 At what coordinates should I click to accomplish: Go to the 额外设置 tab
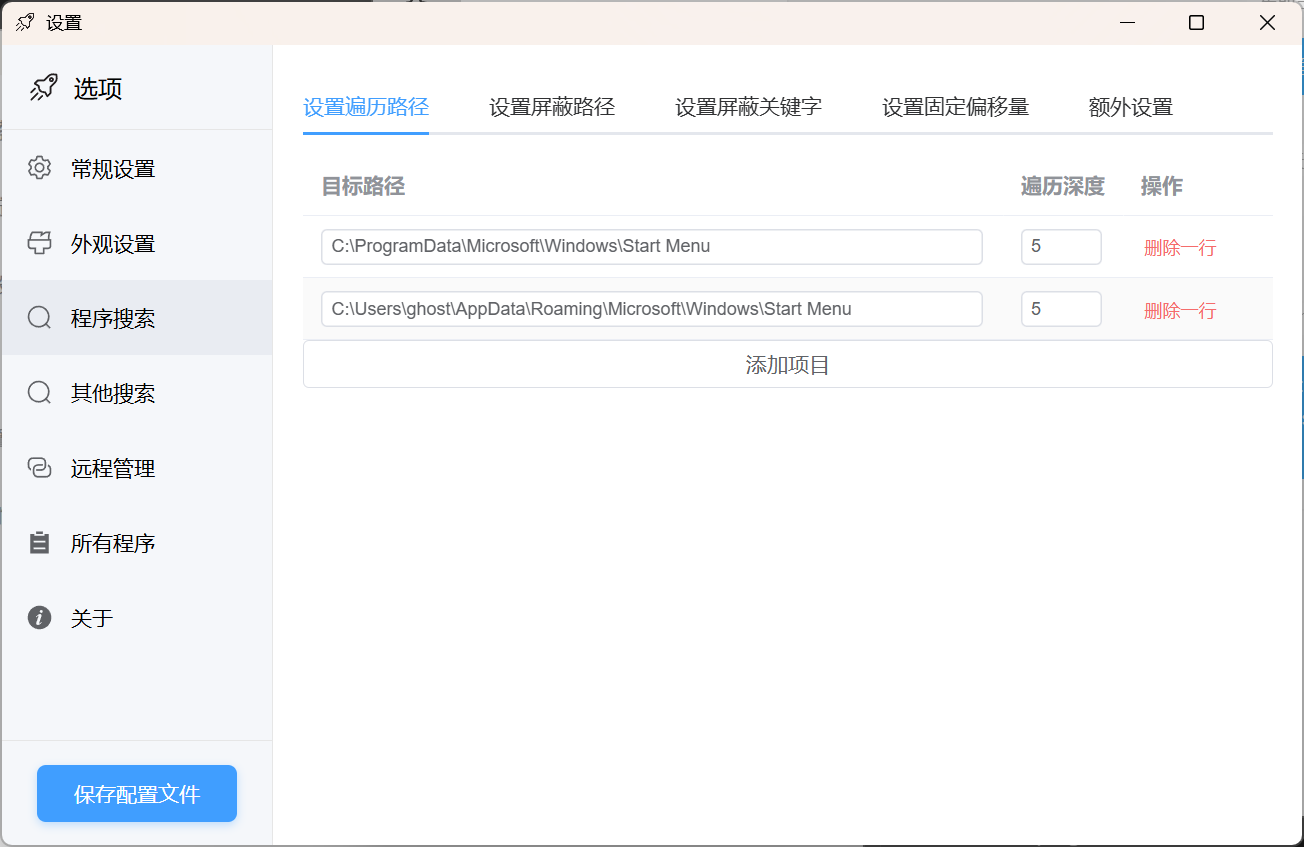click(x=1130, y=107)
